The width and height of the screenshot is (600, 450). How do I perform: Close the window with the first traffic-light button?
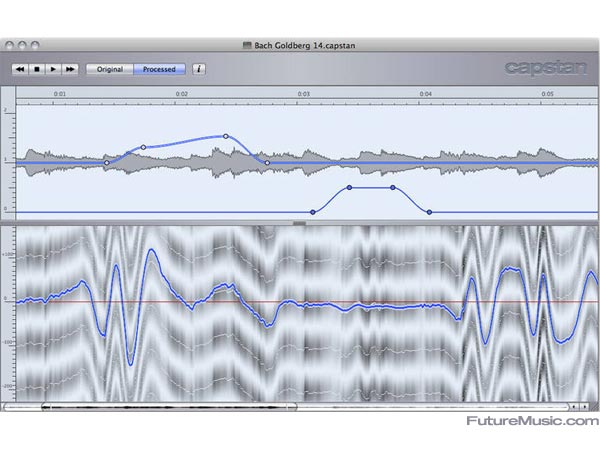point(9,45)
